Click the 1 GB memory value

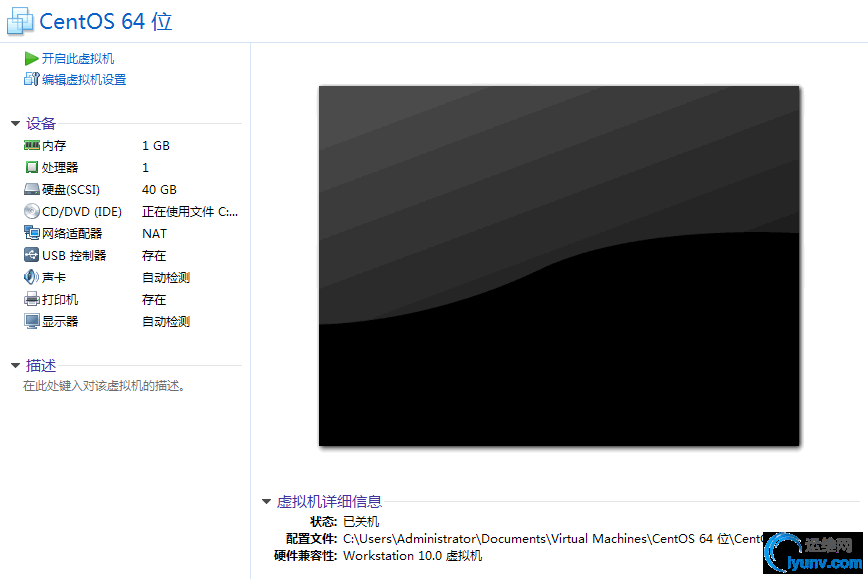pyautogui.click(x=156, y=146)
